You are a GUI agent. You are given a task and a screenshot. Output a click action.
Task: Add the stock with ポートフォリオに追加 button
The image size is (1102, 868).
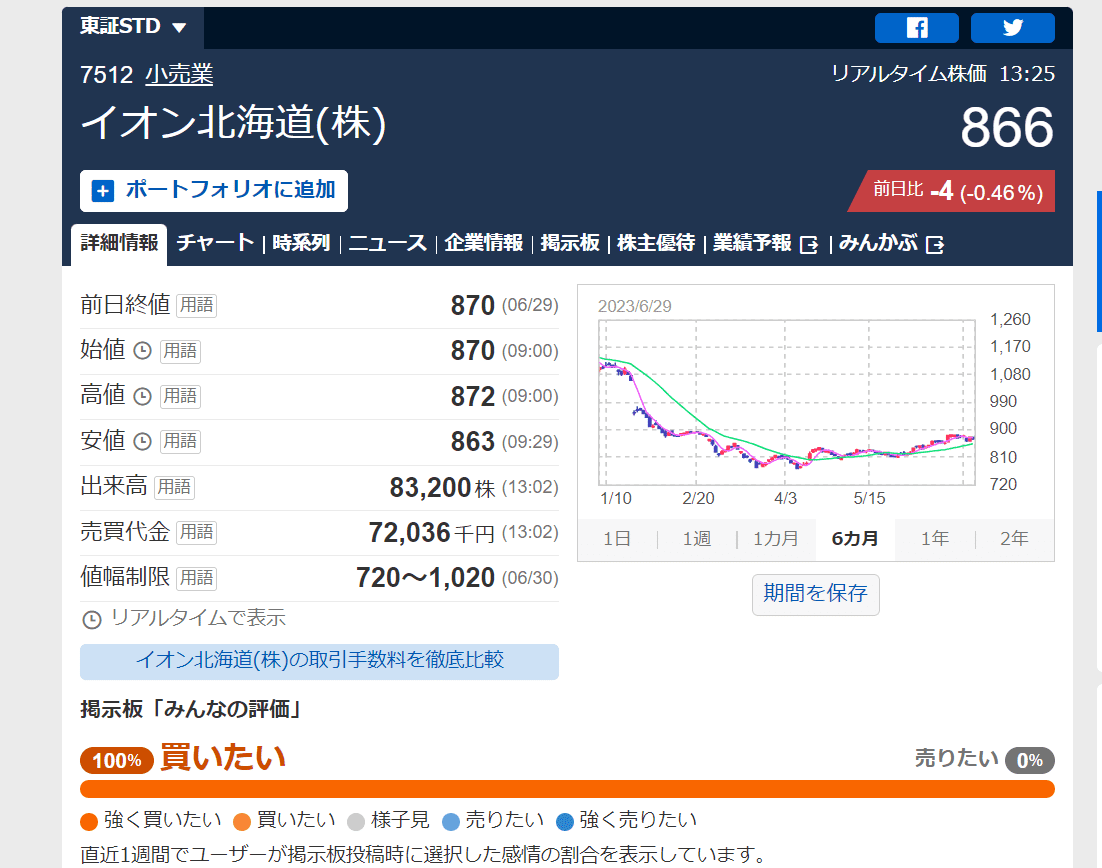click(214, 190)
